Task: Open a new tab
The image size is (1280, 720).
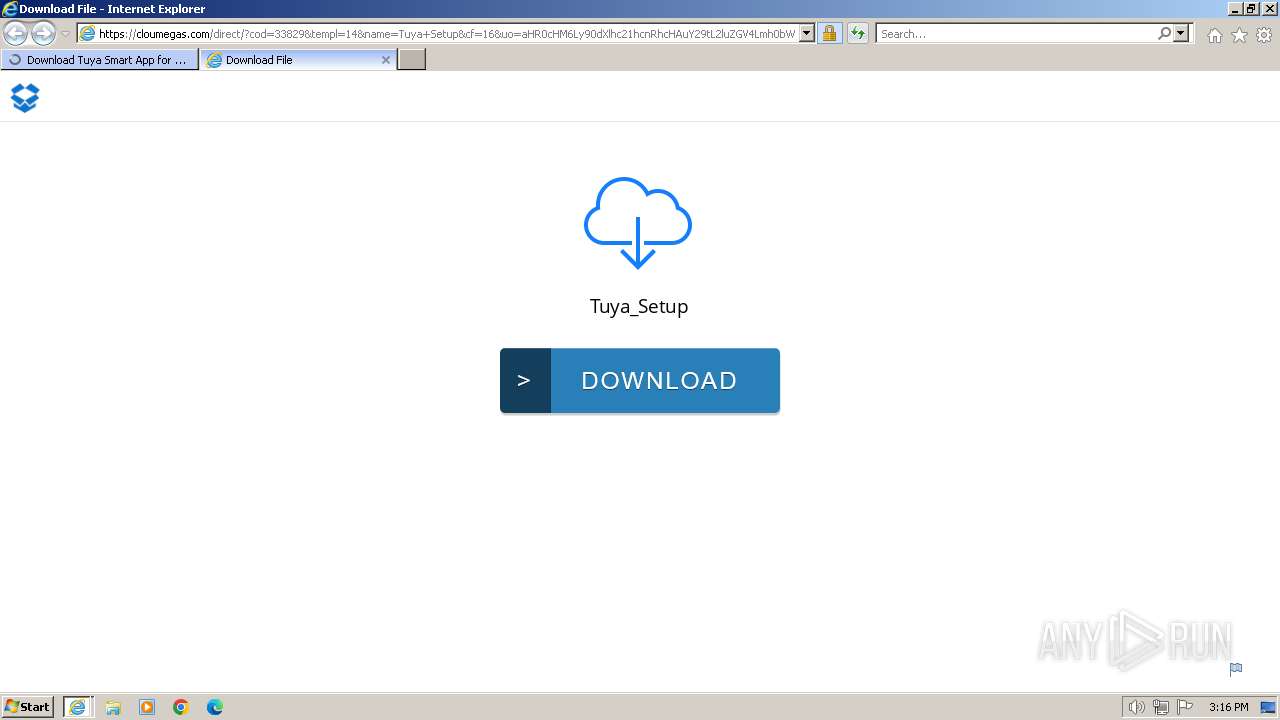Action: tap(412, 60)
